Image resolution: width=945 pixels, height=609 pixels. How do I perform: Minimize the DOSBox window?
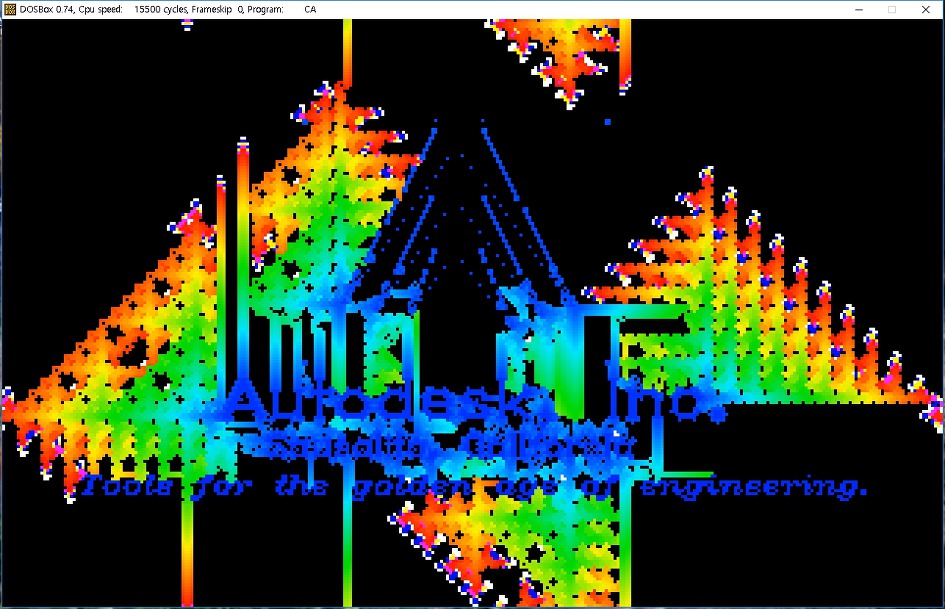[x=859, y=9]
